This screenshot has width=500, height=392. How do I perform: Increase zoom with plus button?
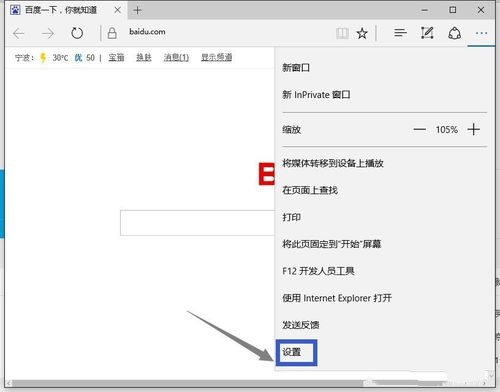[474, 129]
